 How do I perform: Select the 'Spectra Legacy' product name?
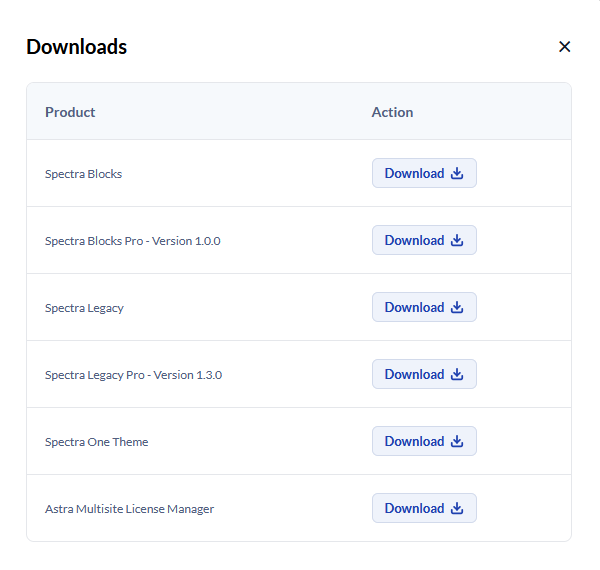(x=84, y=308)
